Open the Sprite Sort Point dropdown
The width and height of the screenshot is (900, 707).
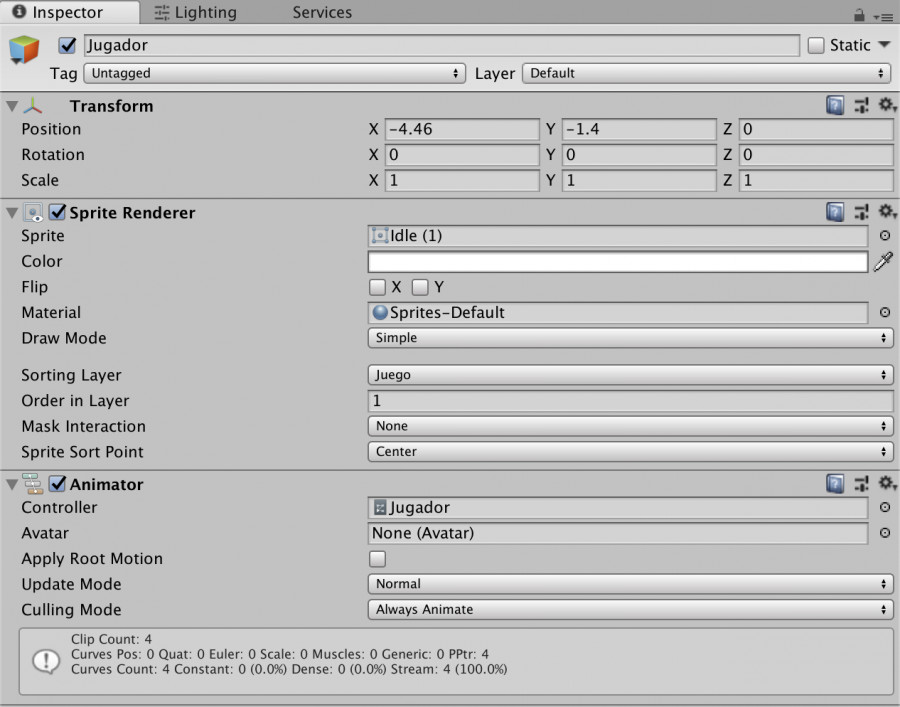630,452
